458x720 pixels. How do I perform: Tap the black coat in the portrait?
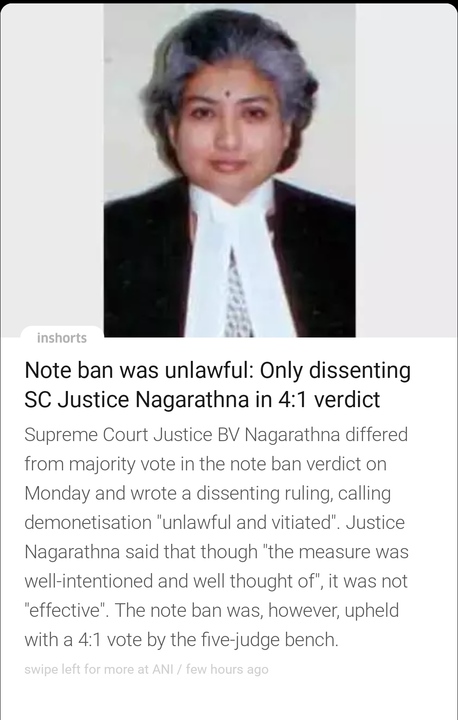click(317, 266)
